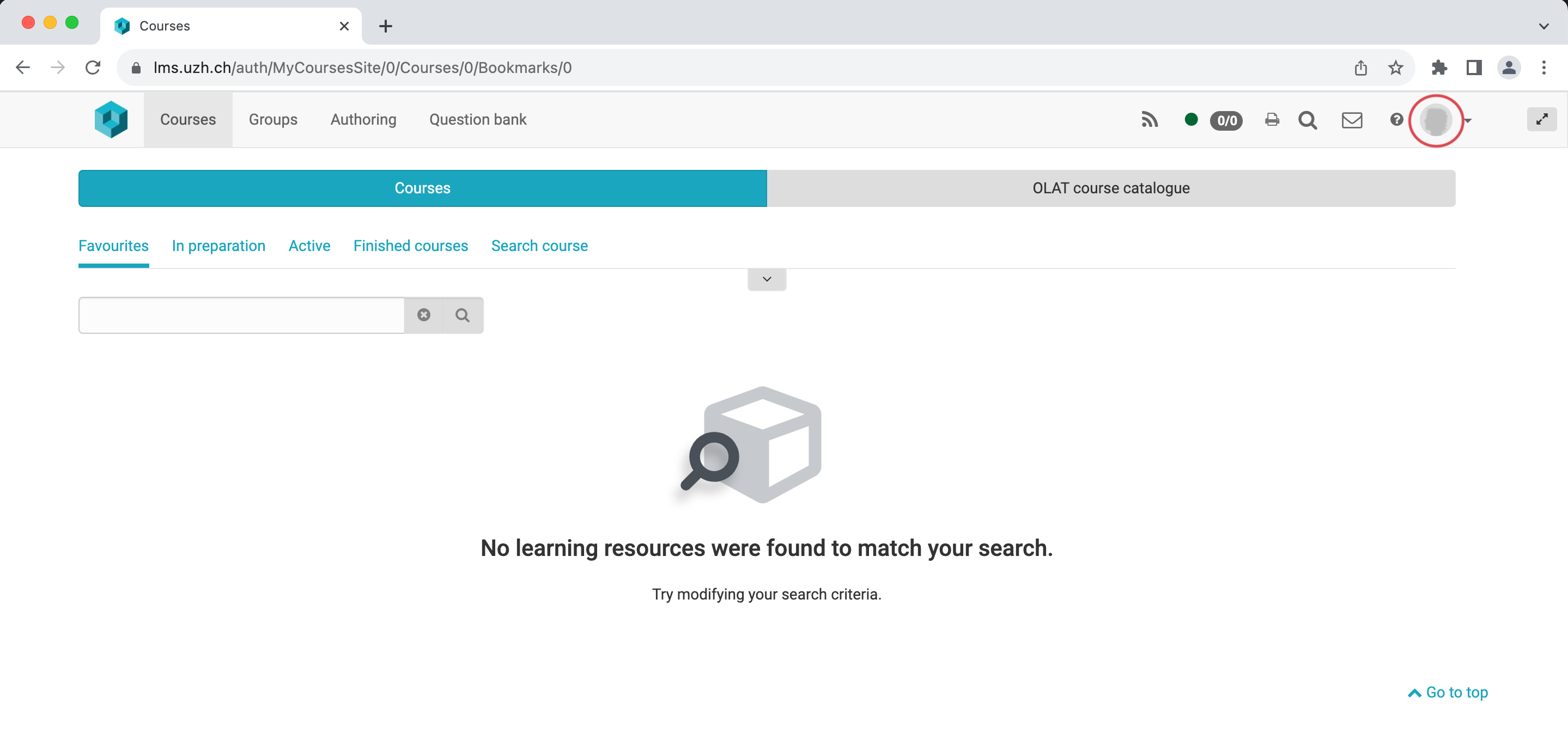Open the Groups navigation item
The image size is (1568, 746).
point(274,119)
